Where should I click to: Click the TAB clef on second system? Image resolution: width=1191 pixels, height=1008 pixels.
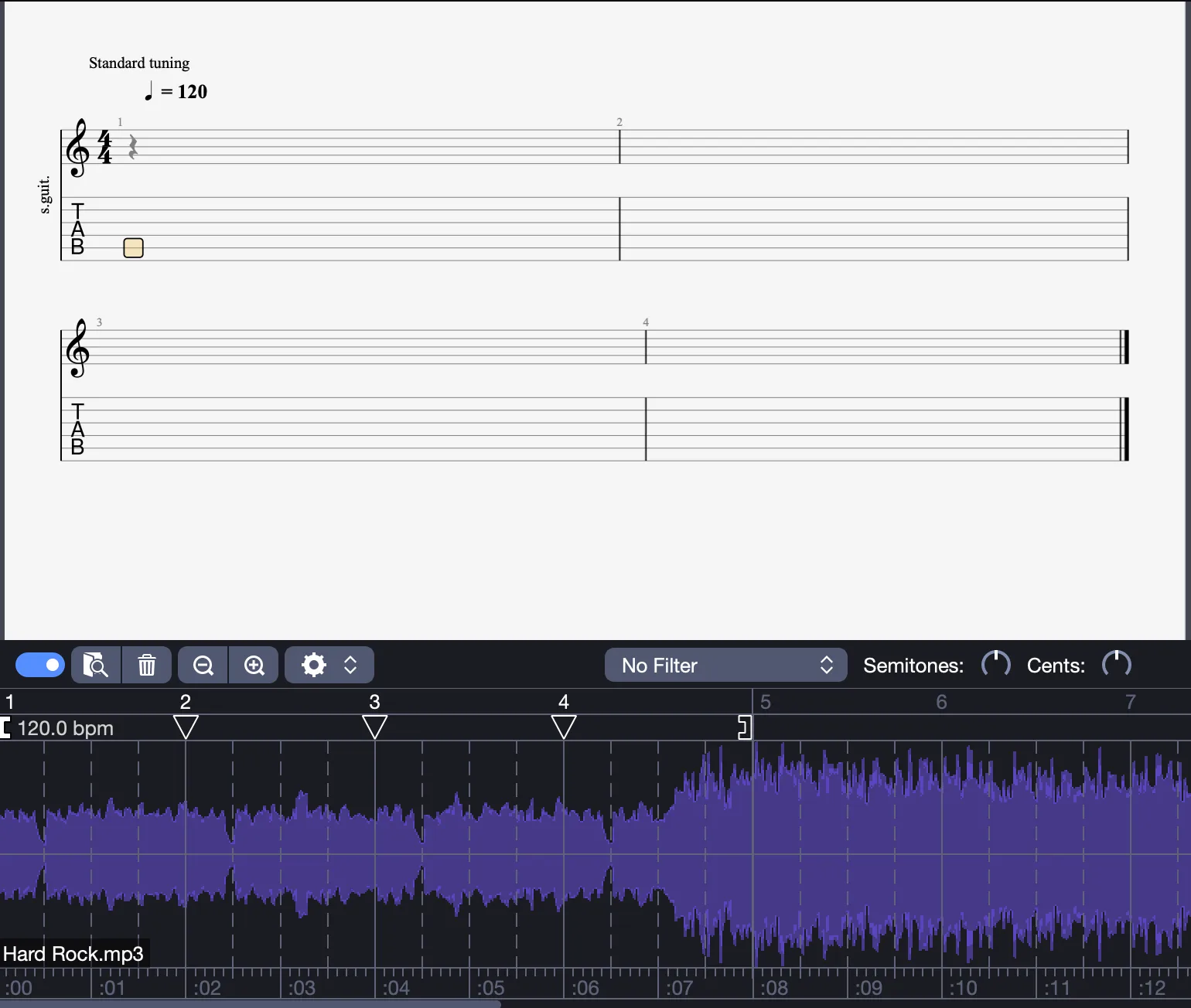point(77,429)
